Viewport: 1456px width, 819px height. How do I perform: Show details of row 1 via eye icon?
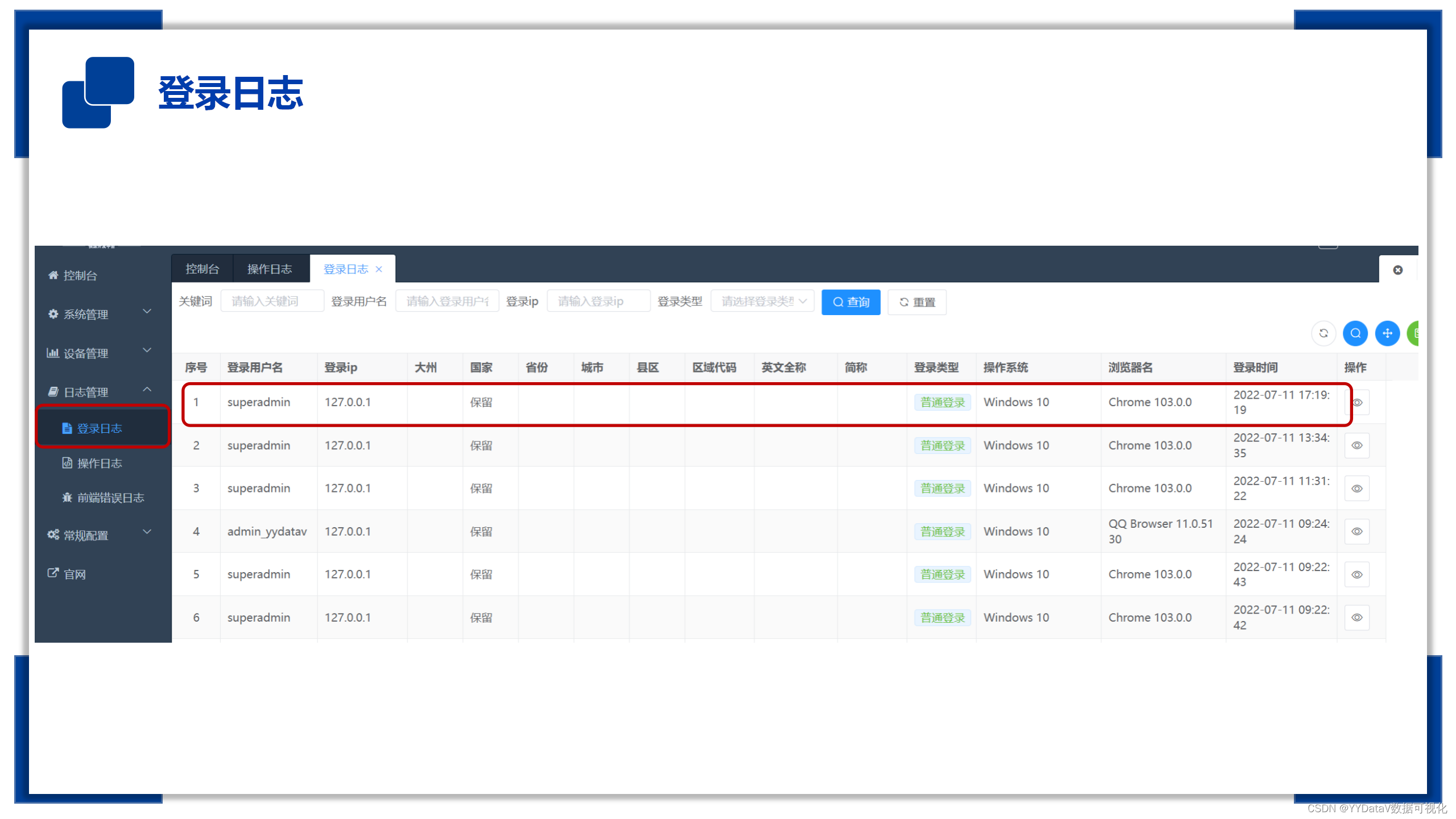click(1357, 402)
